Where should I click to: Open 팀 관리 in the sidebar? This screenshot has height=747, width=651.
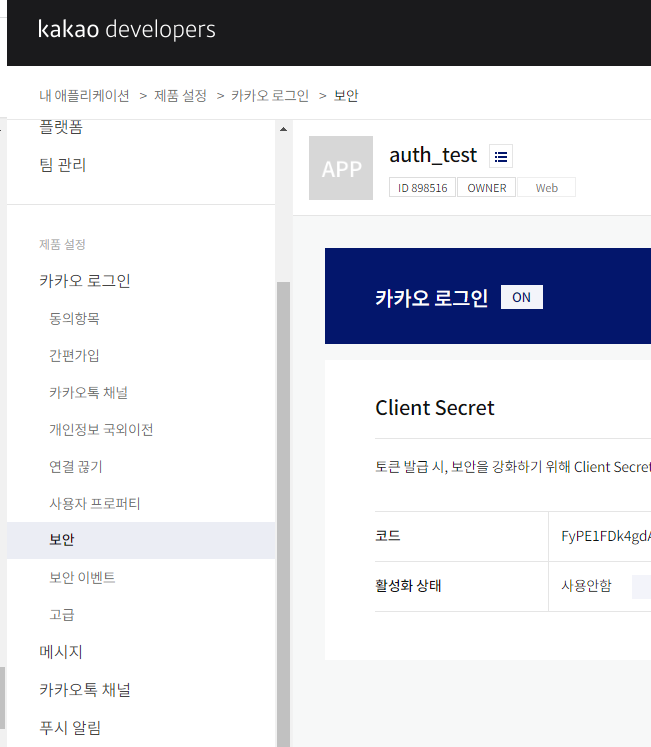coord(62,165)
